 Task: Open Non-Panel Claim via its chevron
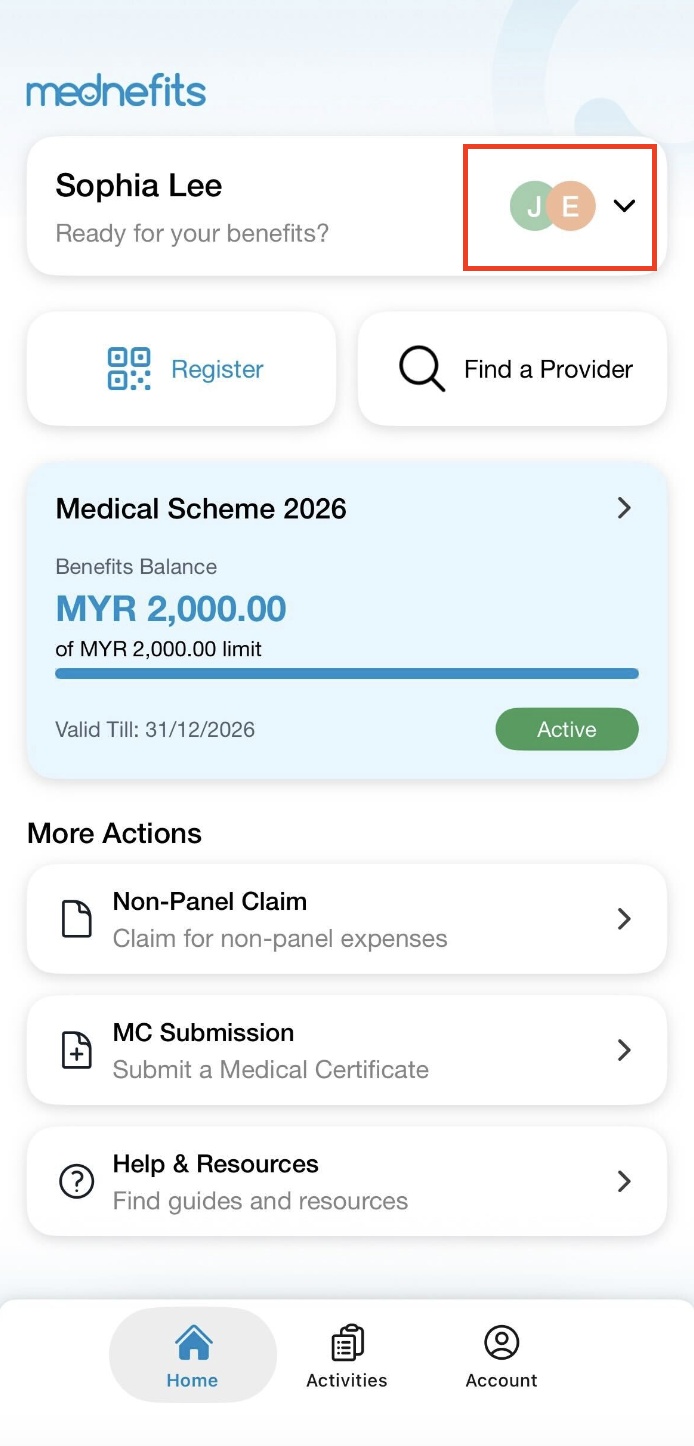[624, 919]
